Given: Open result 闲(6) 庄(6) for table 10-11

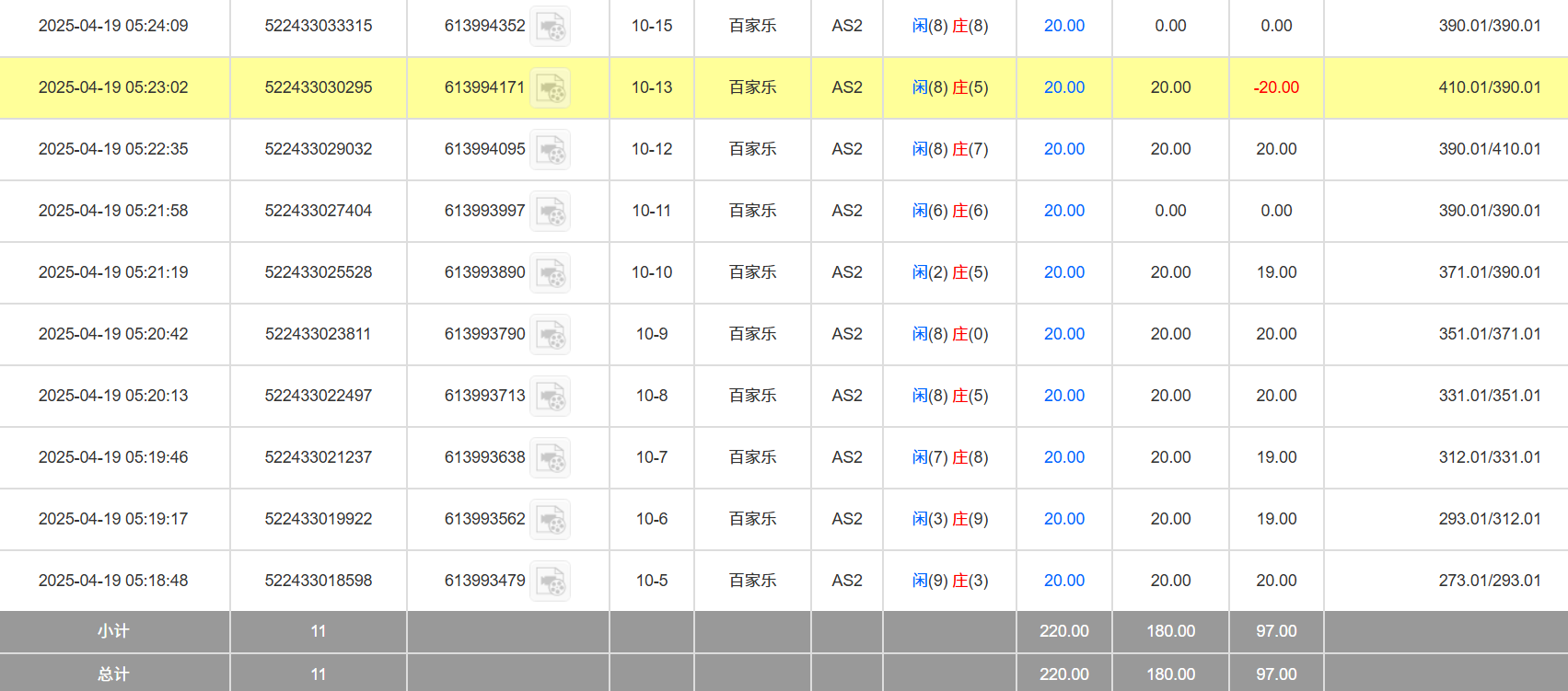Looking at the screenshot, I should pos(949,211).
